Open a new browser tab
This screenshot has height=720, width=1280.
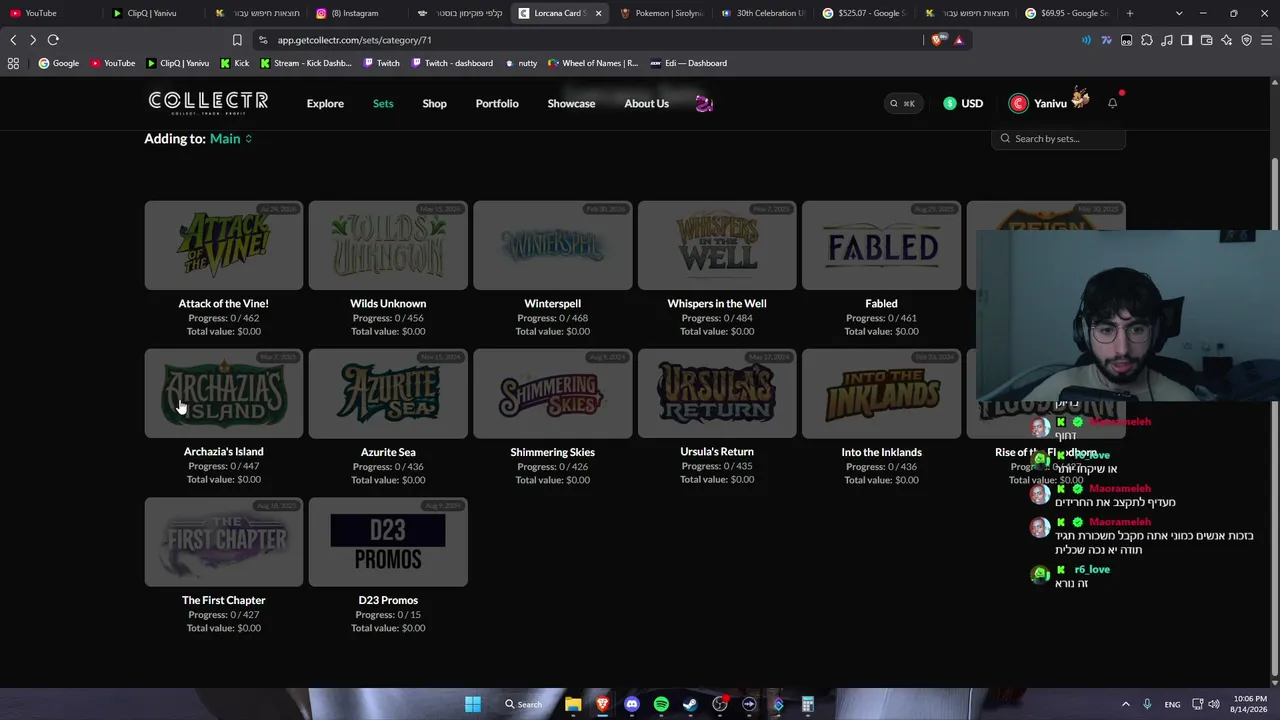click(1130, 13)
